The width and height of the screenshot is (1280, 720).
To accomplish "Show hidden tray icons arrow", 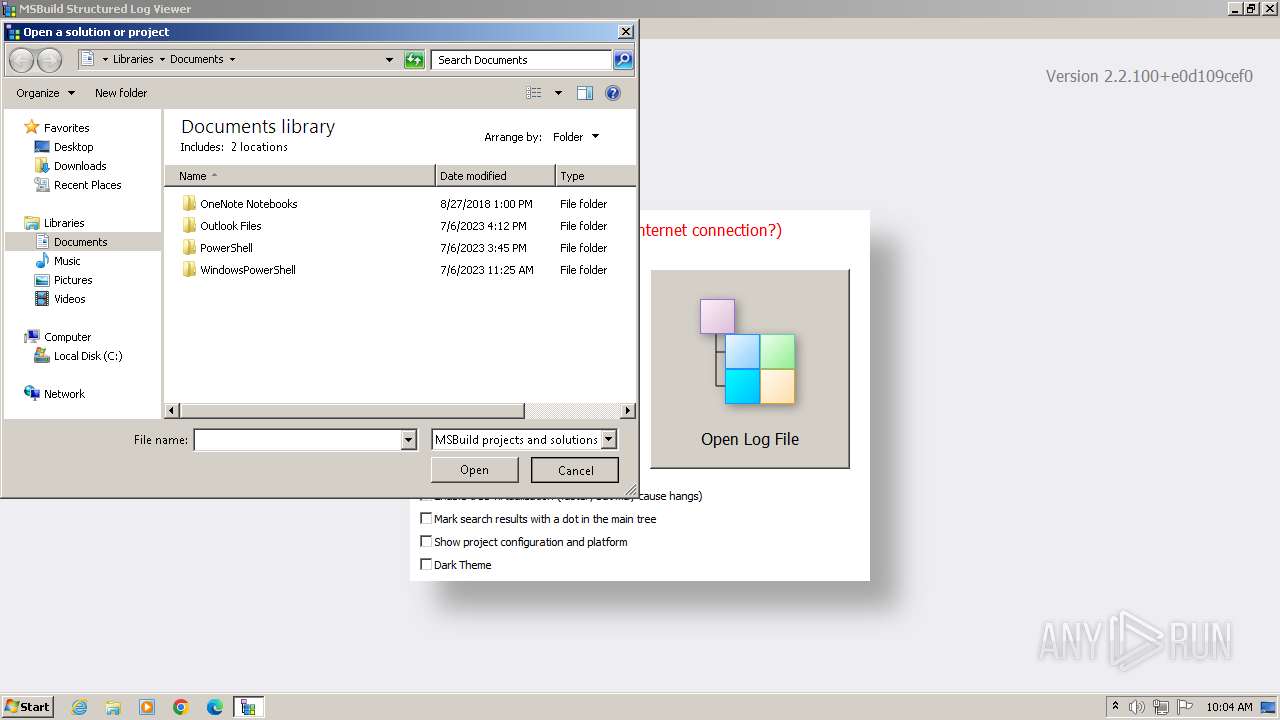I will [1116, 707].
